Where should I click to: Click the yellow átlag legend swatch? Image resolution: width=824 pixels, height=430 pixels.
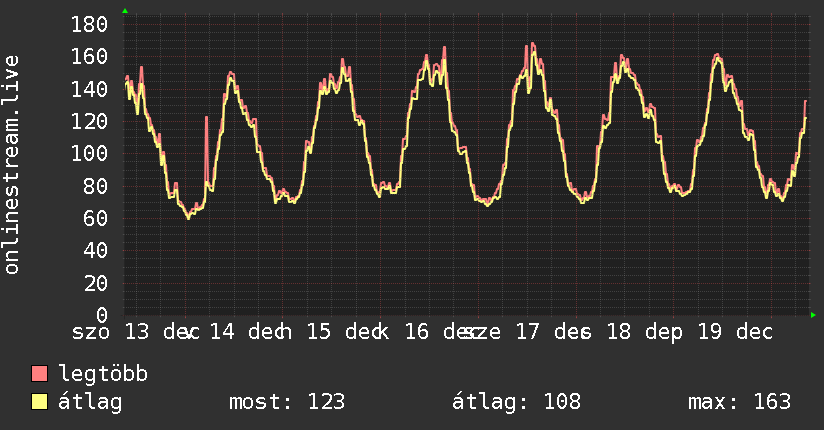coord(39,402)
